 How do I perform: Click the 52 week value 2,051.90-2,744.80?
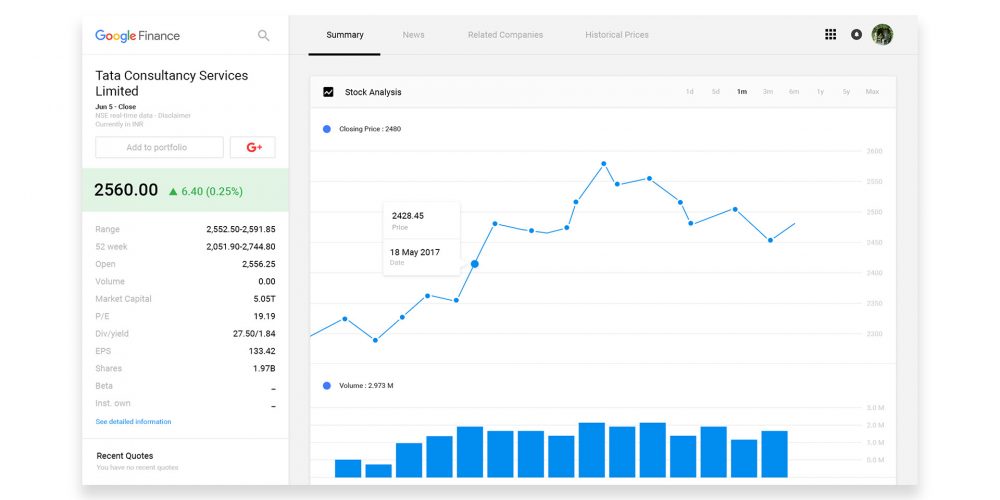[240, 247]
